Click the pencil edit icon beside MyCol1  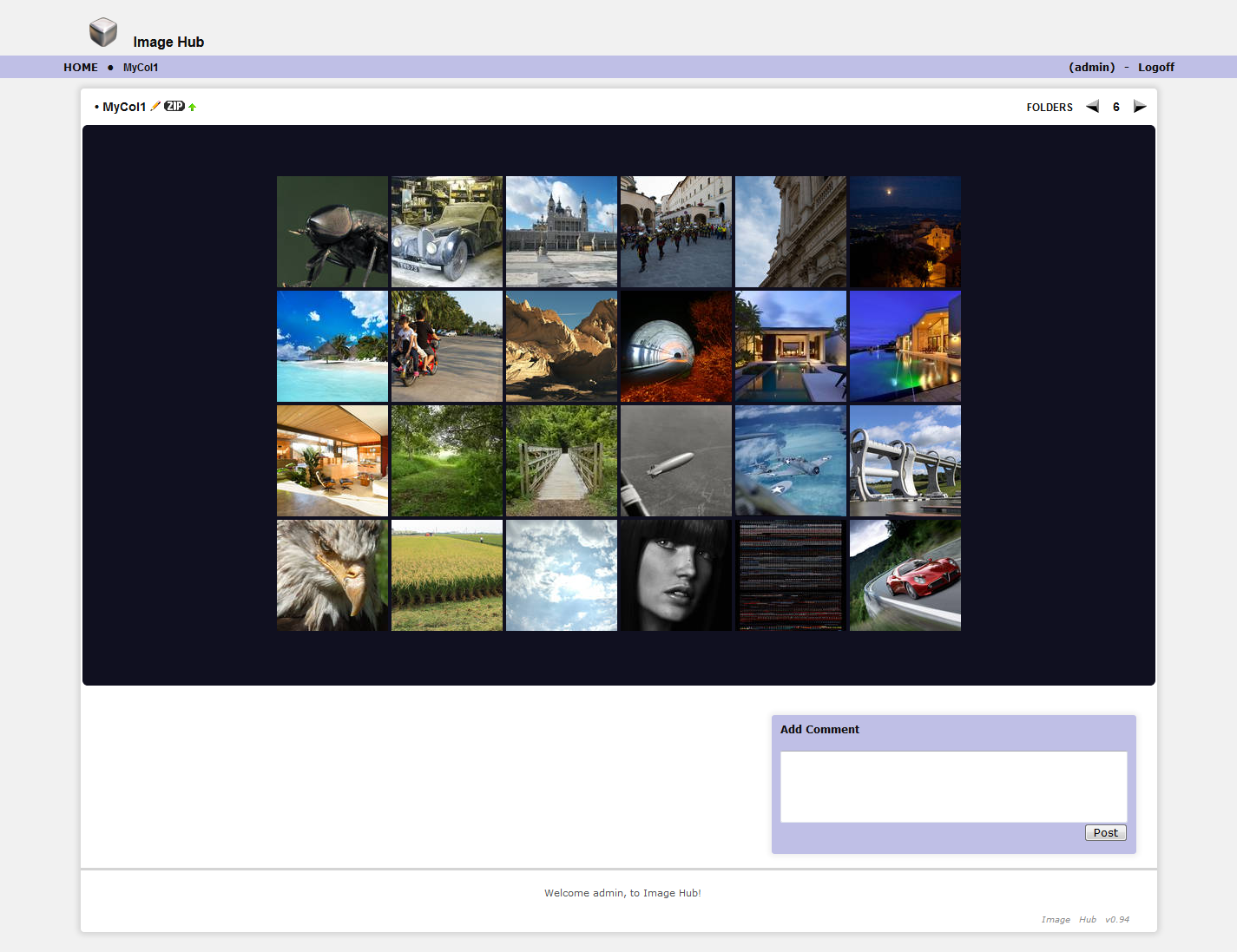(x=155, y=106)
